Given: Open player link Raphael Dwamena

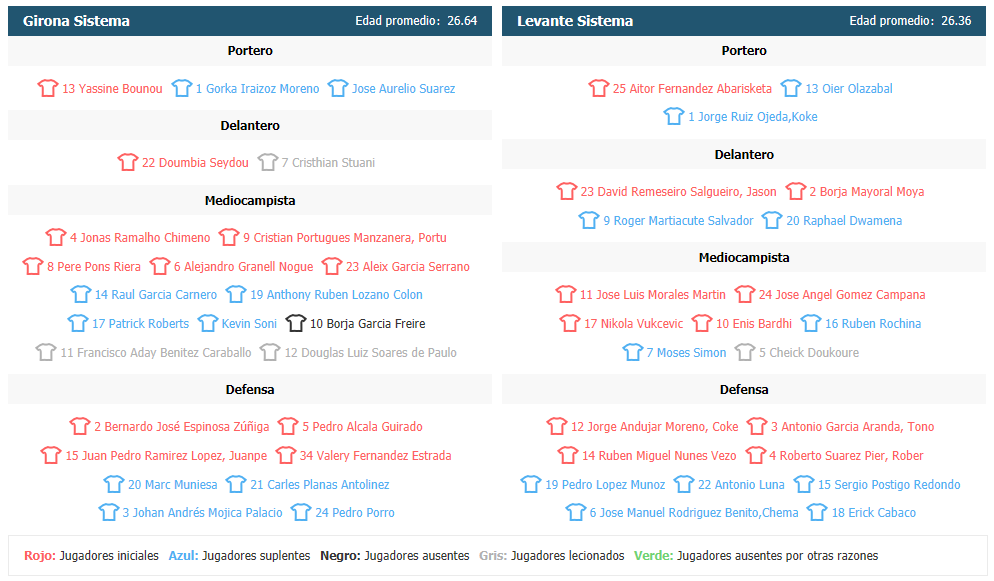Looking at the screenshot, I should coord(844,220).
